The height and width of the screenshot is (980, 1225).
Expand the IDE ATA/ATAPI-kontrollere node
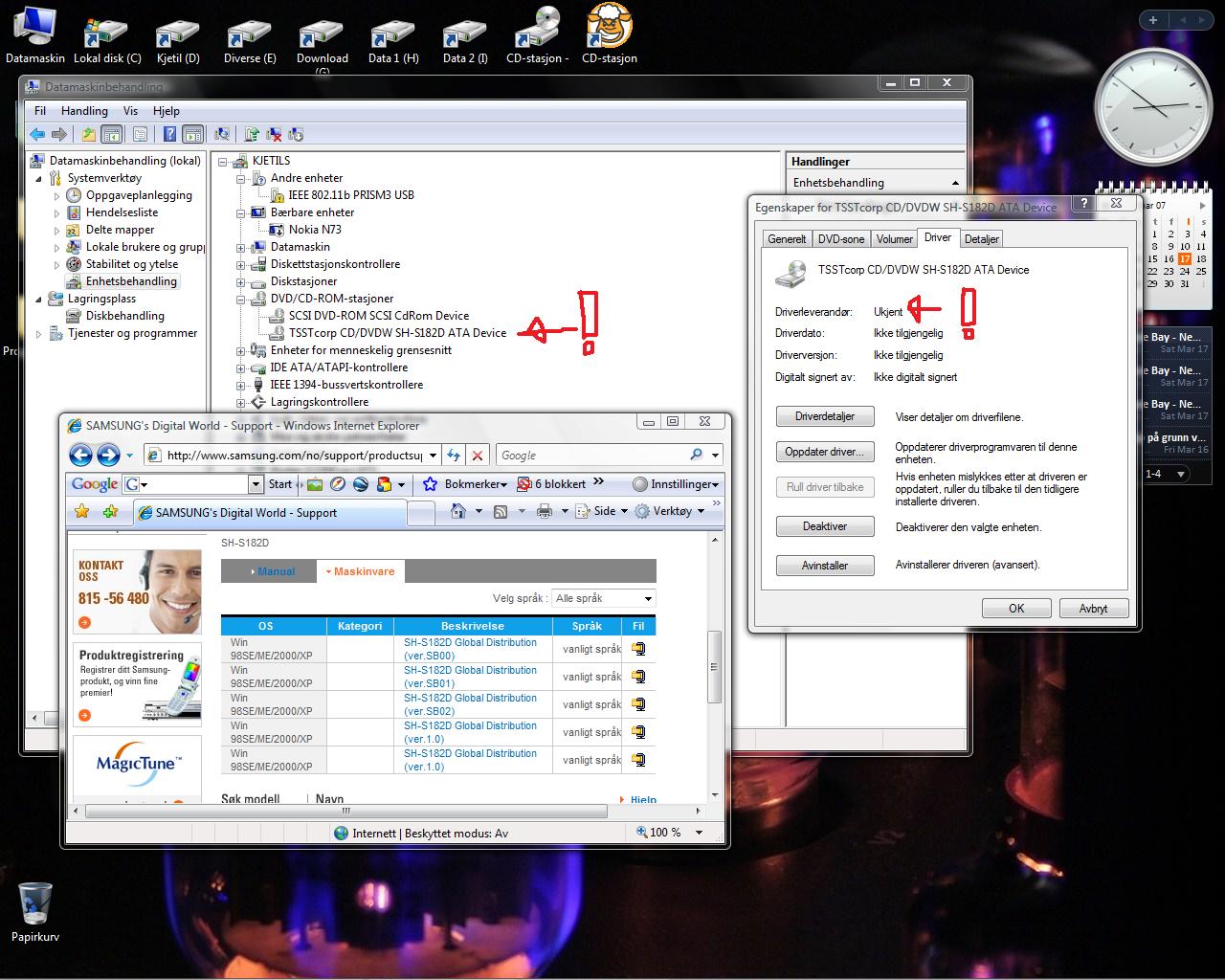tap(241, 367)
